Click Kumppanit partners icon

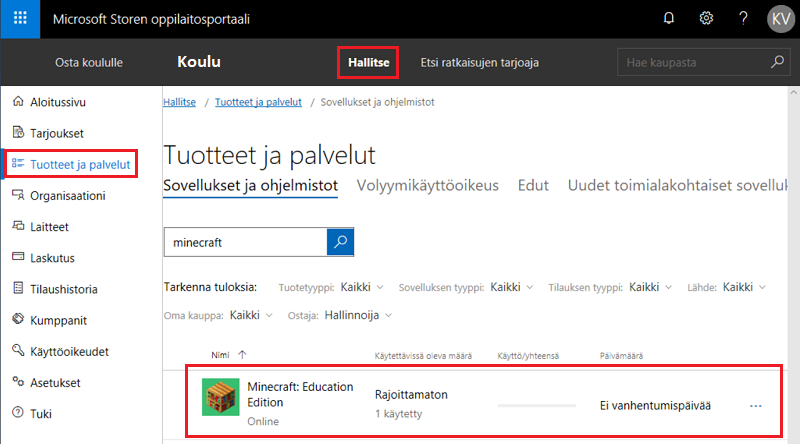click(18, 319)
